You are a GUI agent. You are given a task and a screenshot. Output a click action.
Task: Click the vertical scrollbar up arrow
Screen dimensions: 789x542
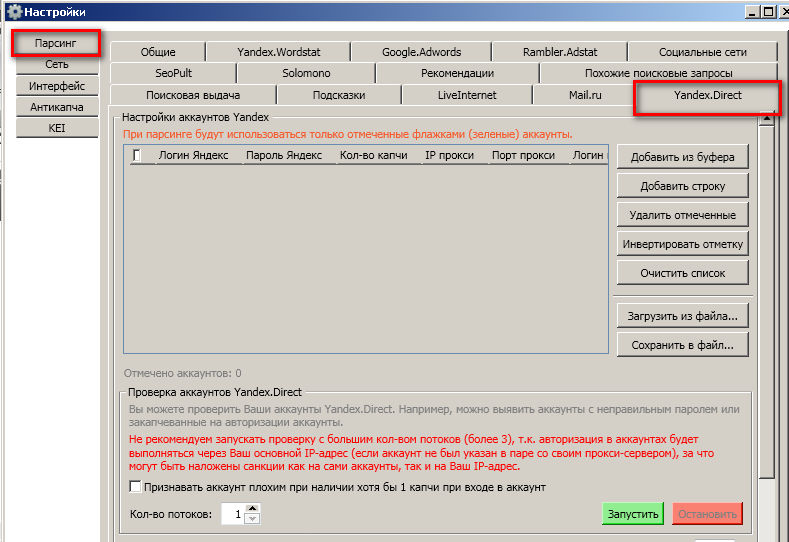point(766,119)
